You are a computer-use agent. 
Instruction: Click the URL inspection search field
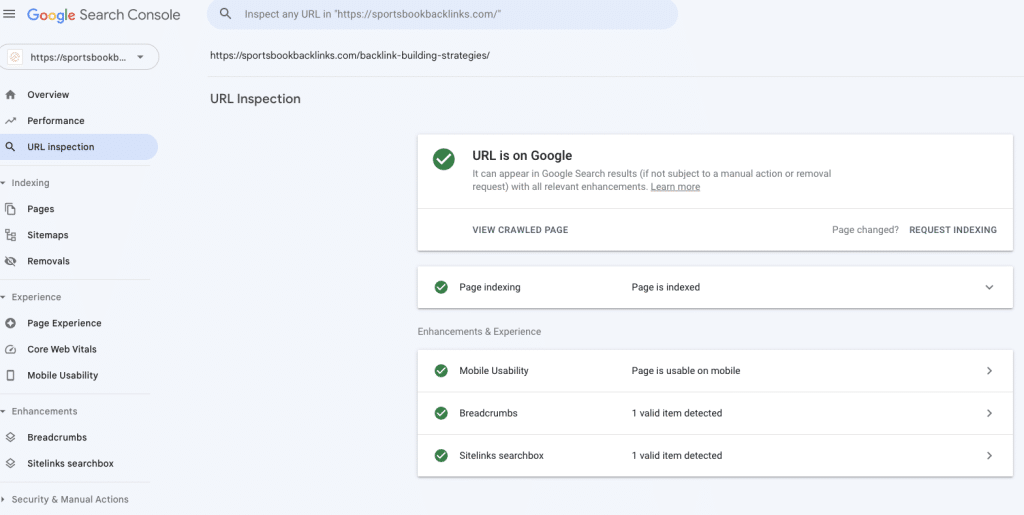pyautogui.click(x=450, y=15)
